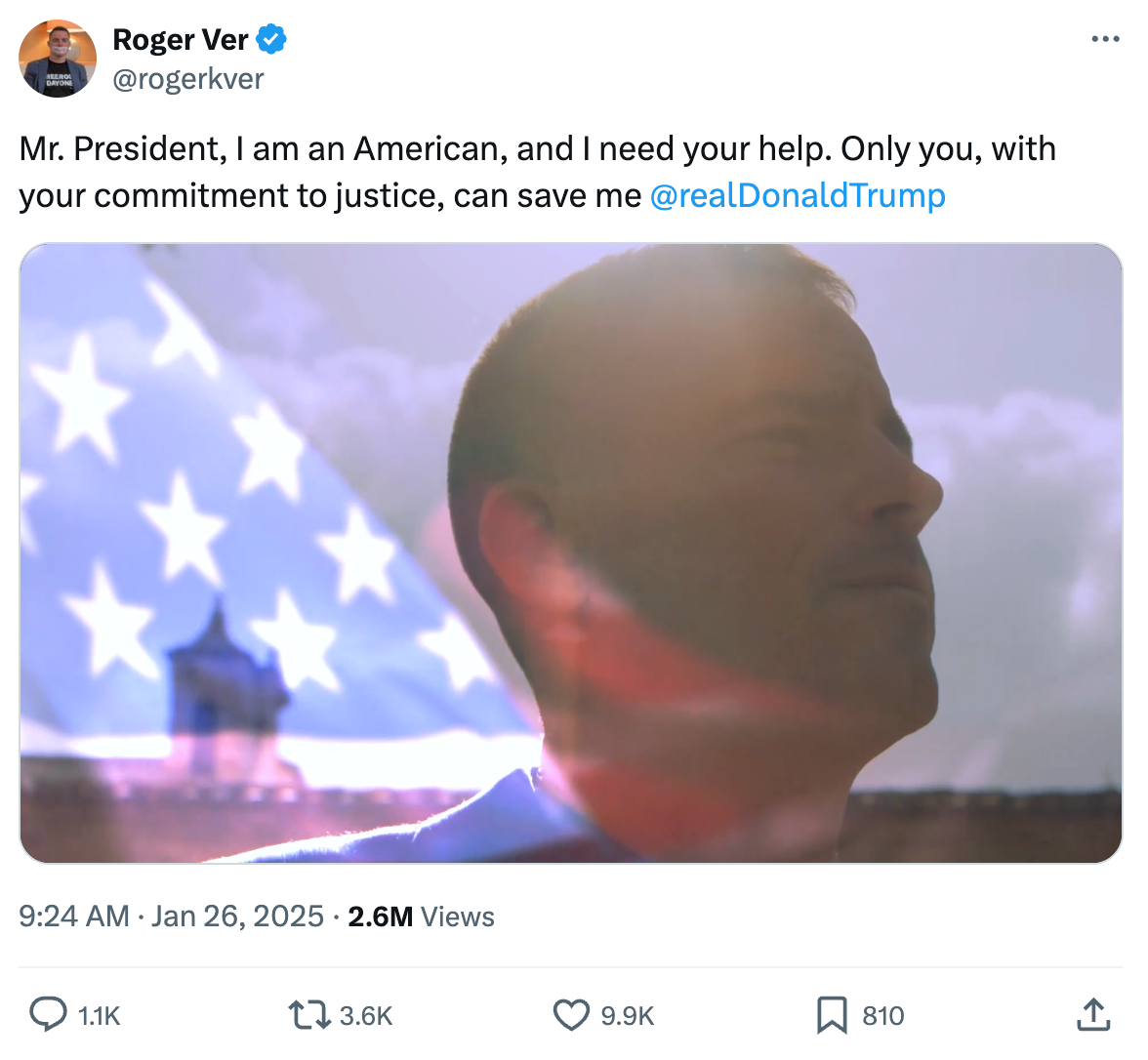Click the 9:24 AM timestamp
This screenshot has height=1060, width=1148.
74,917
